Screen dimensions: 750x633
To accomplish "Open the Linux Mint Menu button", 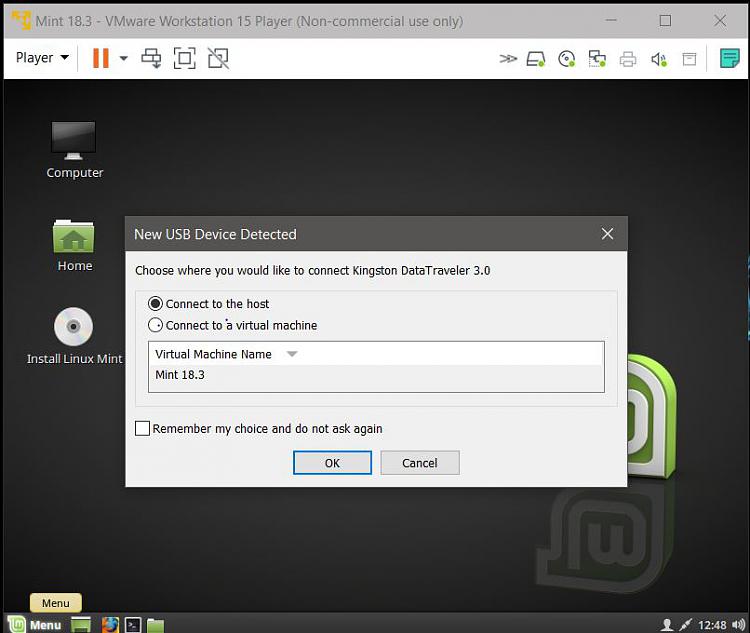I will coord(35,624).
